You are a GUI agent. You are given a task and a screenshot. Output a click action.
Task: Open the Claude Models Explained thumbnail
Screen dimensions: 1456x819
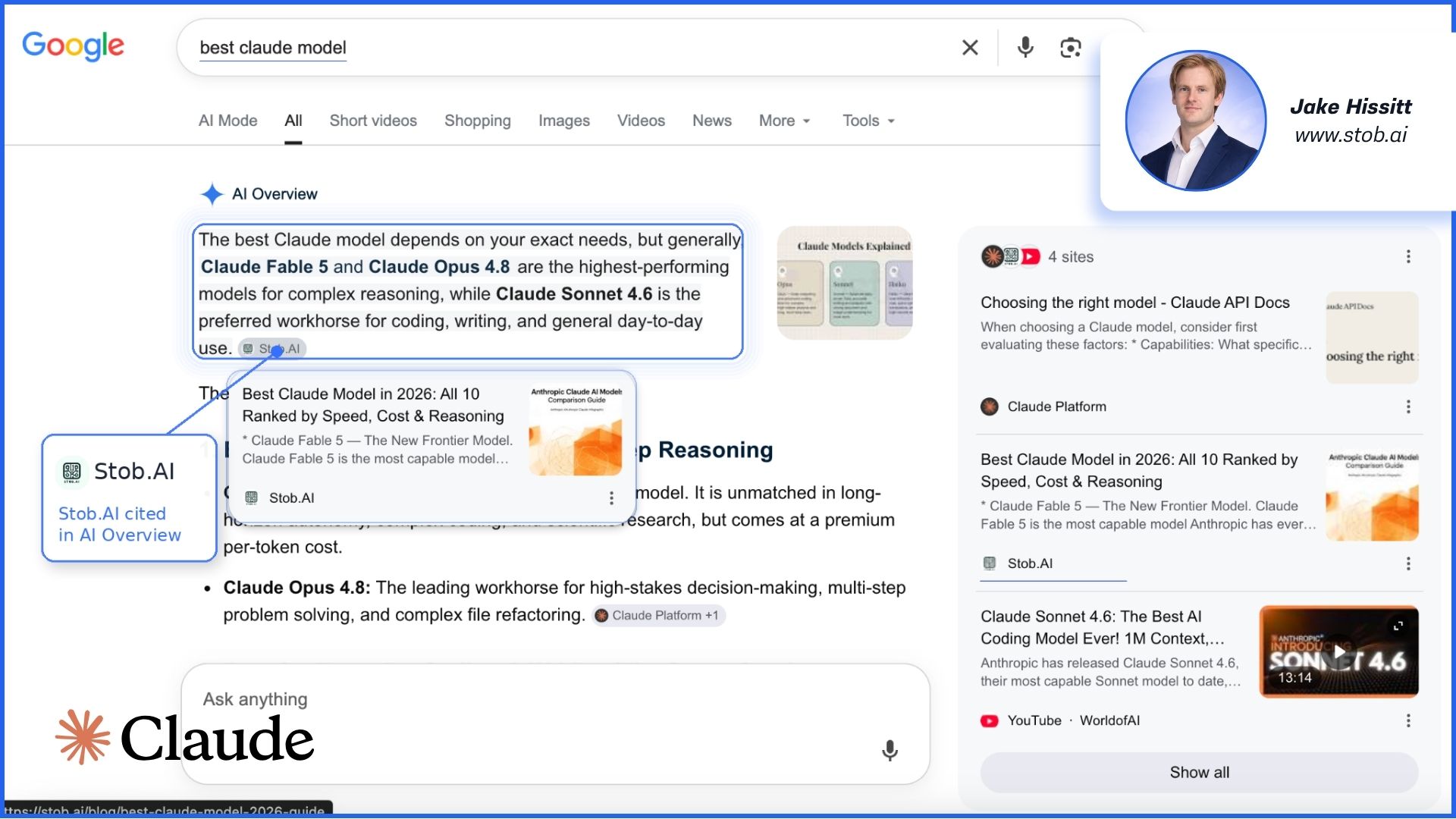click(845, 283)
